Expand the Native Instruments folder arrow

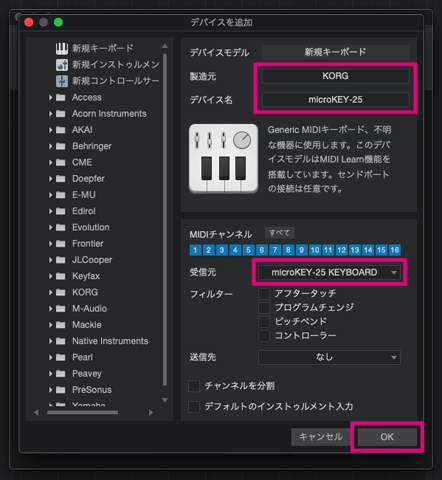(x=50, y=341)
